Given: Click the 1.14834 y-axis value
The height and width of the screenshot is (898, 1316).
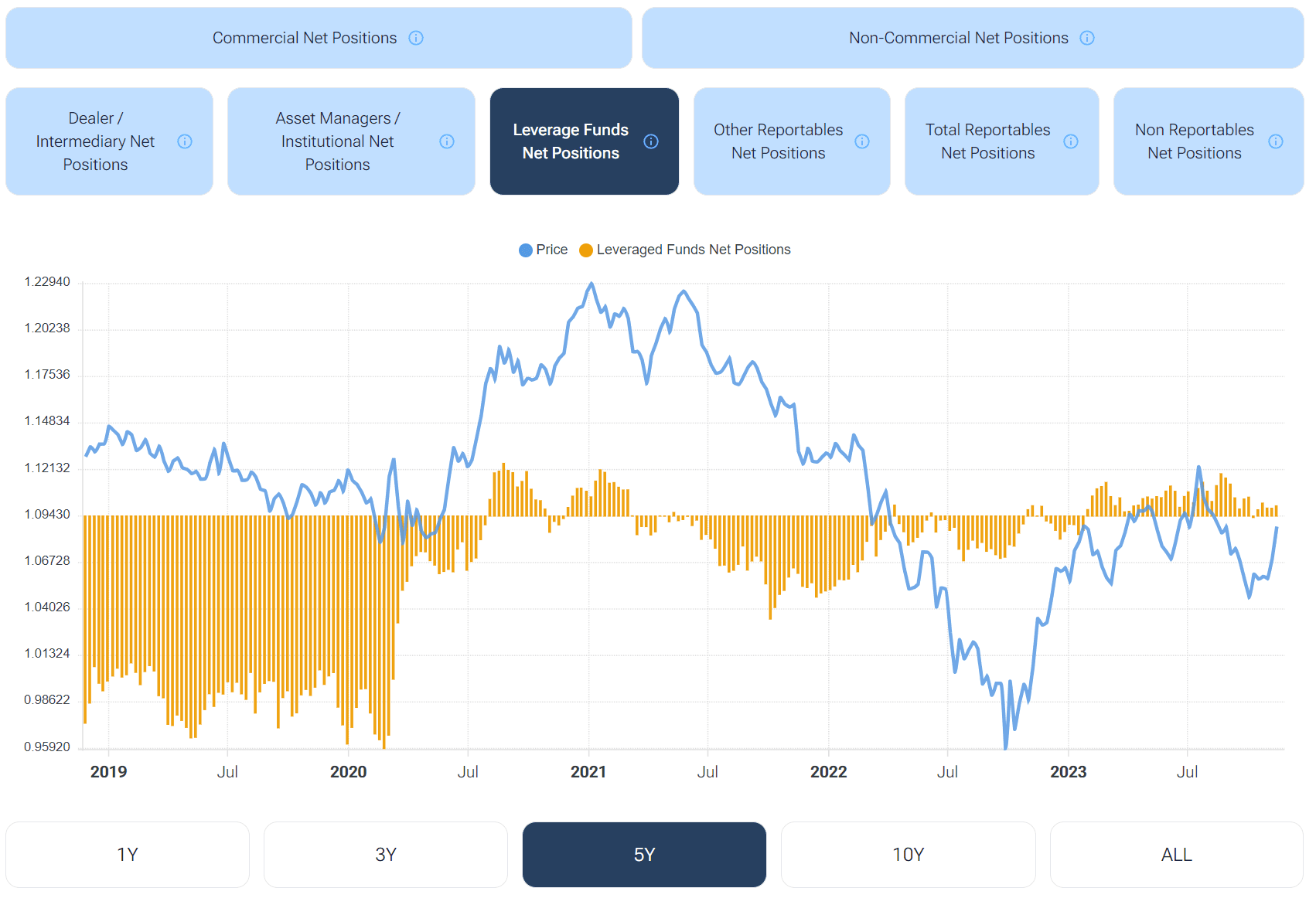Looking at the screenshot, I should click(x=47, y=421).
